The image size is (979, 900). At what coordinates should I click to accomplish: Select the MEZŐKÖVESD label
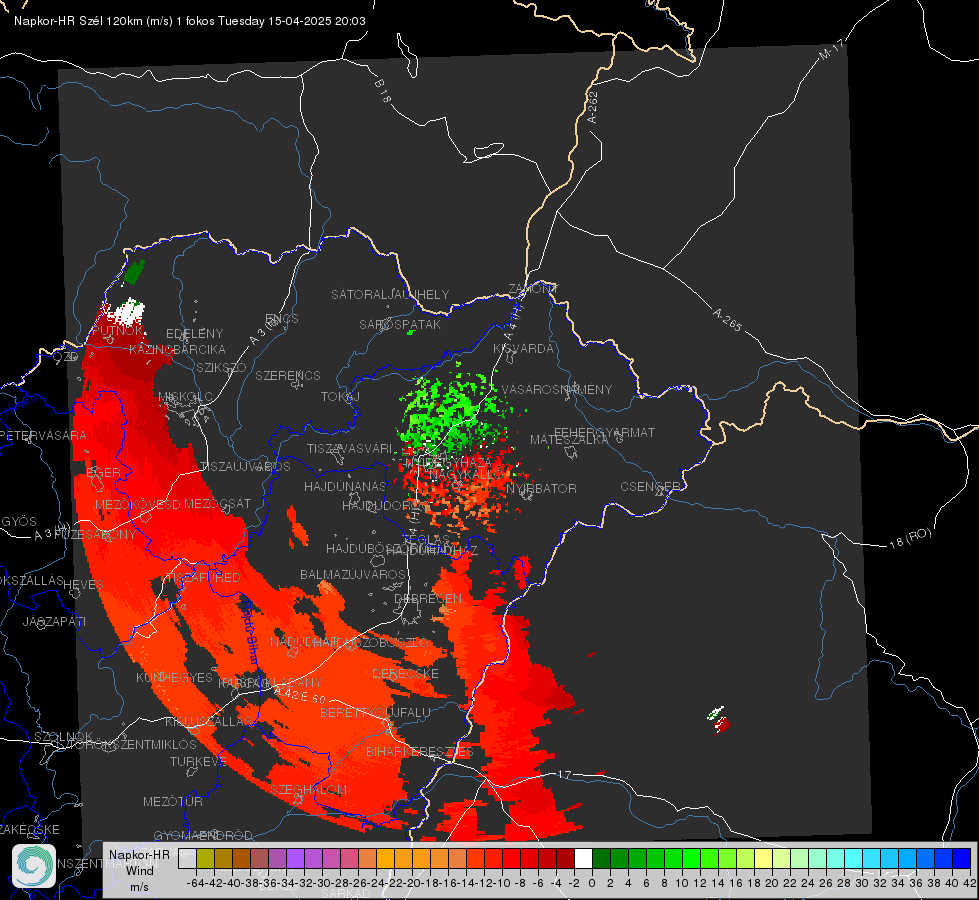tap(138, 505)
